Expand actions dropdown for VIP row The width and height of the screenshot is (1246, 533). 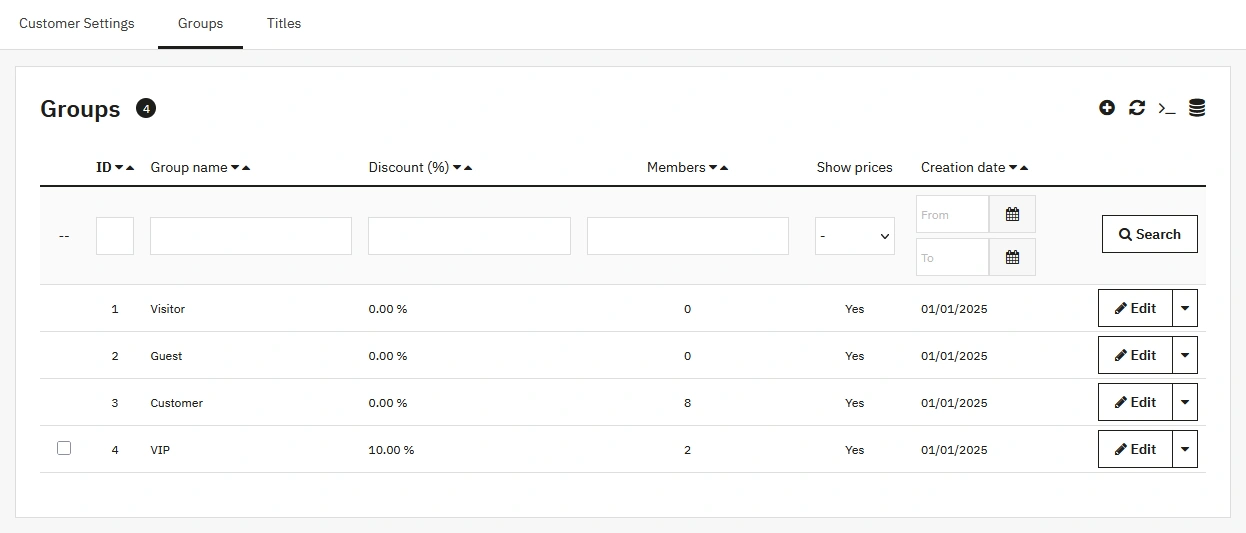pos(1185,449)
